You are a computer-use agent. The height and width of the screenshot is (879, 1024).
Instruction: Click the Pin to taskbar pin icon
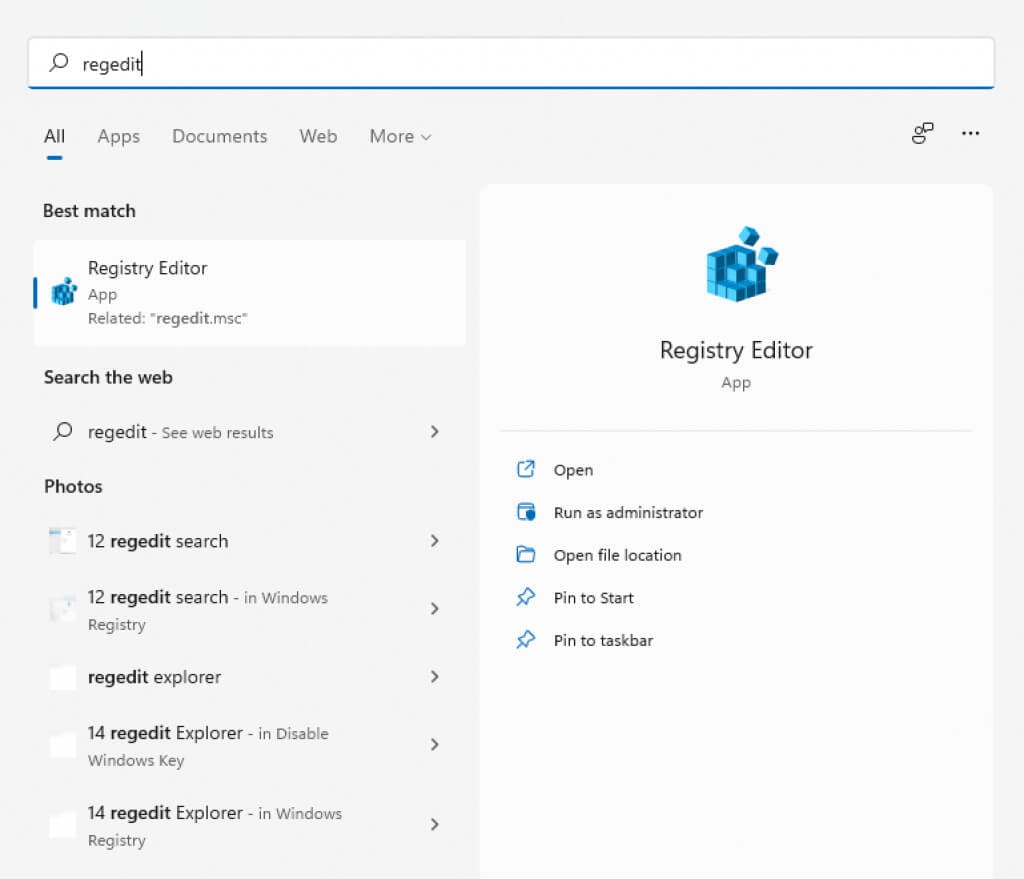[526, 640]
